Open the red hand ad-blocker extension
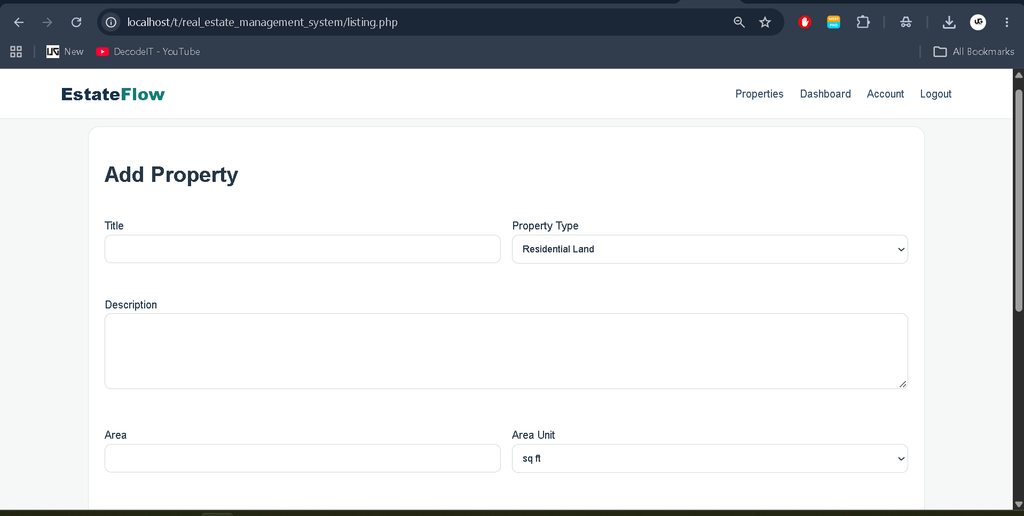The width and height of the screenshot is (1024, 516). [805, 22]
